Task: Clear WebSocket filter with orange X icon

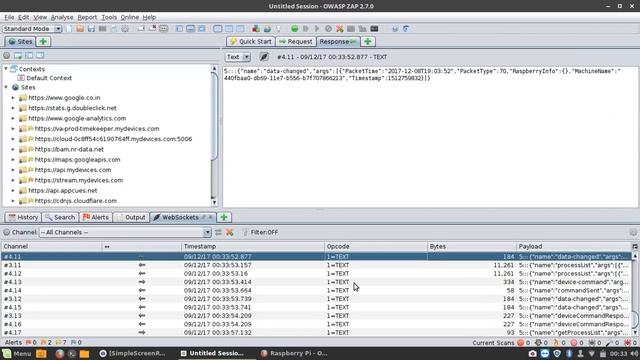Action: [x=230, y=232]
